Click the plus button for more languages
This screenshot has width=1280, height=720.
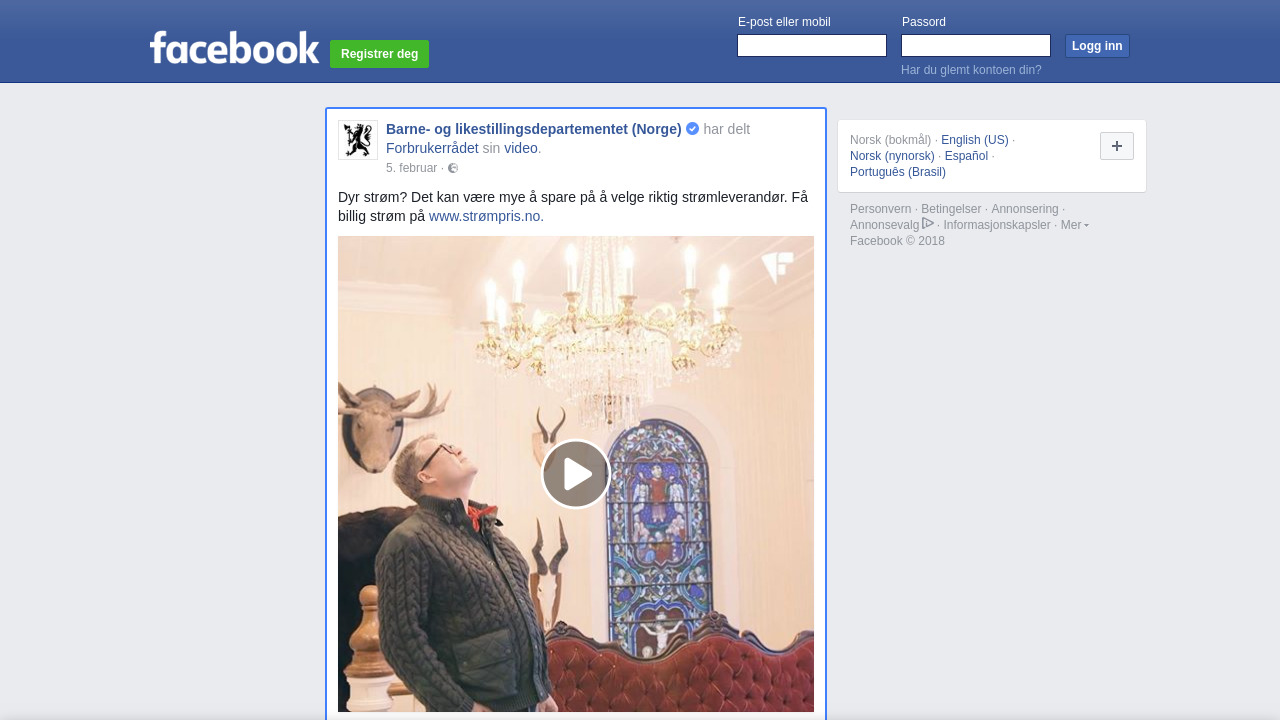click(x=1117, y=146)
